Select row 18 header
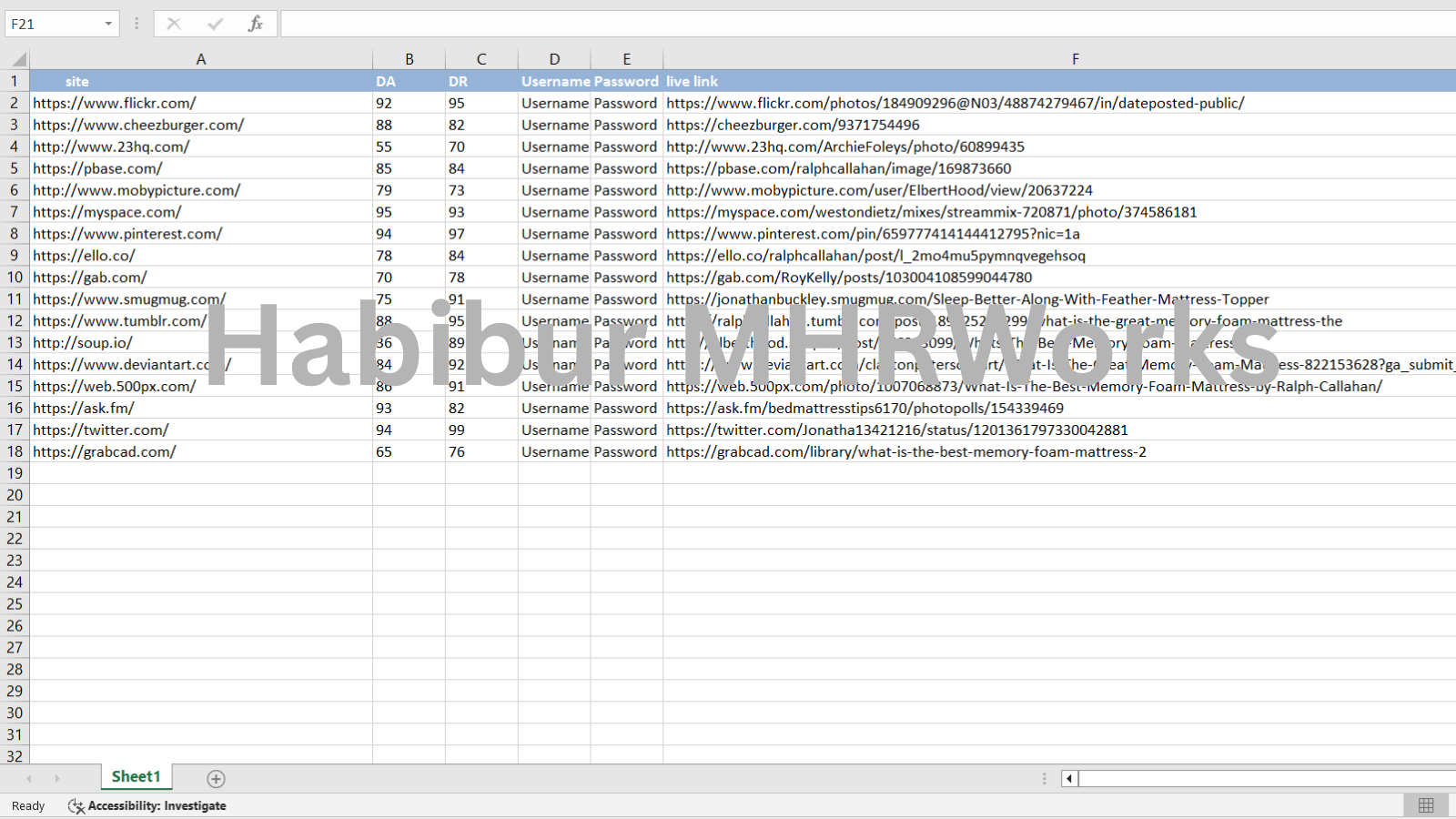 [x=15, y=451]
